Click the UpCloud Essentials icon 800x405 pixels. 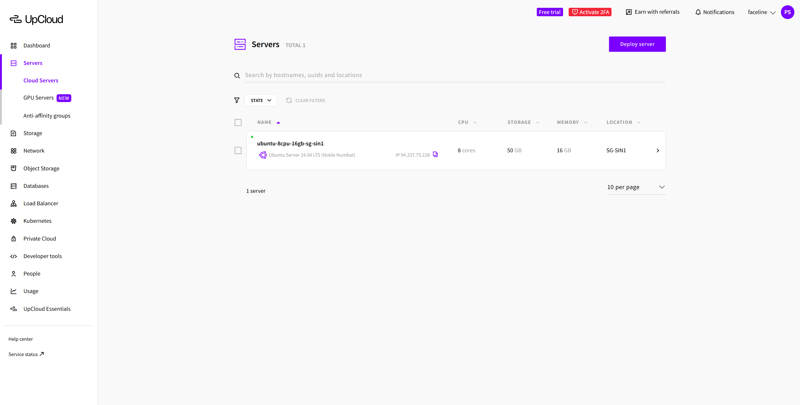pyautogui.click(x=14, y=309)
